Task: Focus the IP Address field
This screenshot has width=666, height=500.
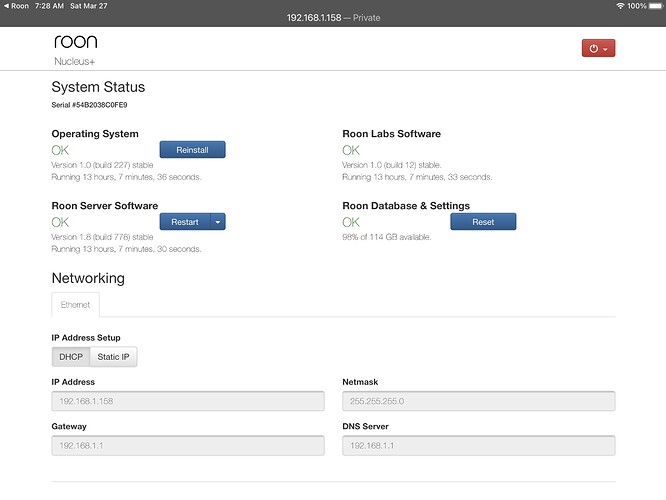Action: (x=188, y=401)
